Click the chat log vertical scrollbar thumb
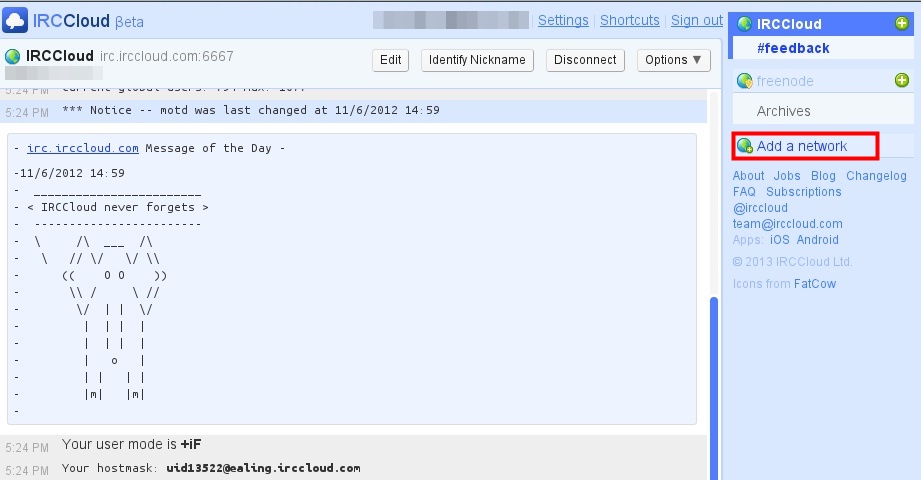 pos(714,388)
